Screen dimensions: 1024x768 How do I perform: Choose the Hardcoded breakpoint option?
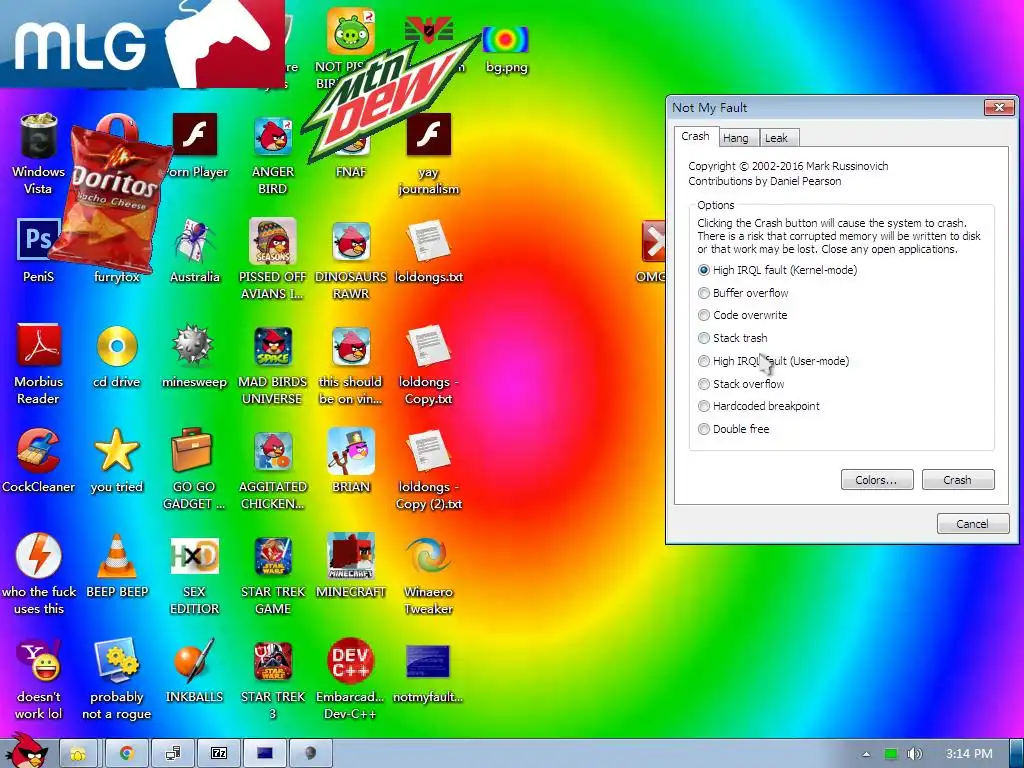click(x=759, y=406)
